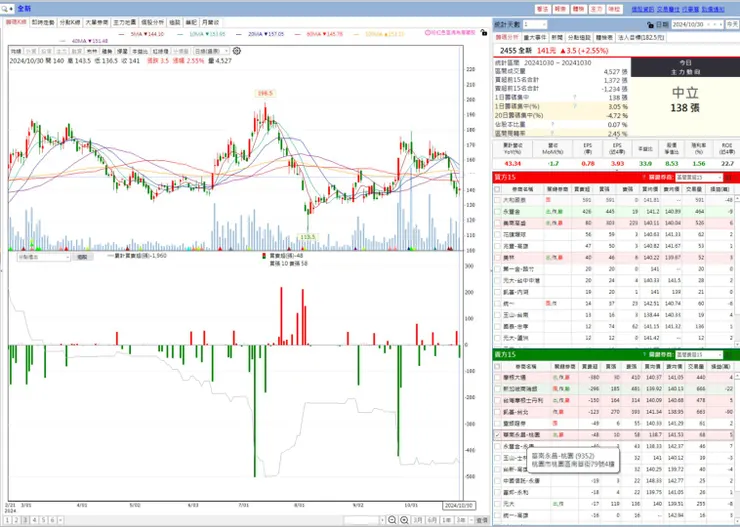Click help icon beside 佔股本比重
The image size is (740, 527).
553,125
